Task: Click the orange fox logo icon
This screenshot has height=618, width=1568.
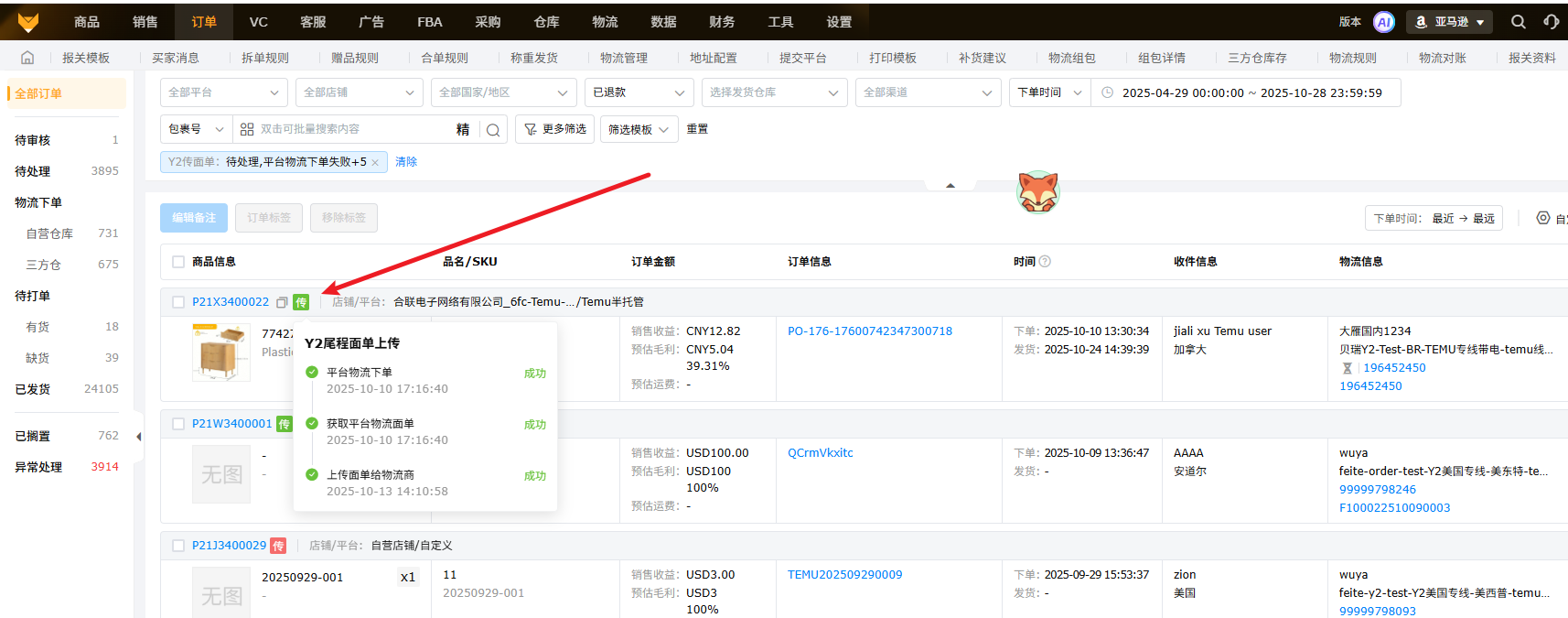Action: point(28,21)
